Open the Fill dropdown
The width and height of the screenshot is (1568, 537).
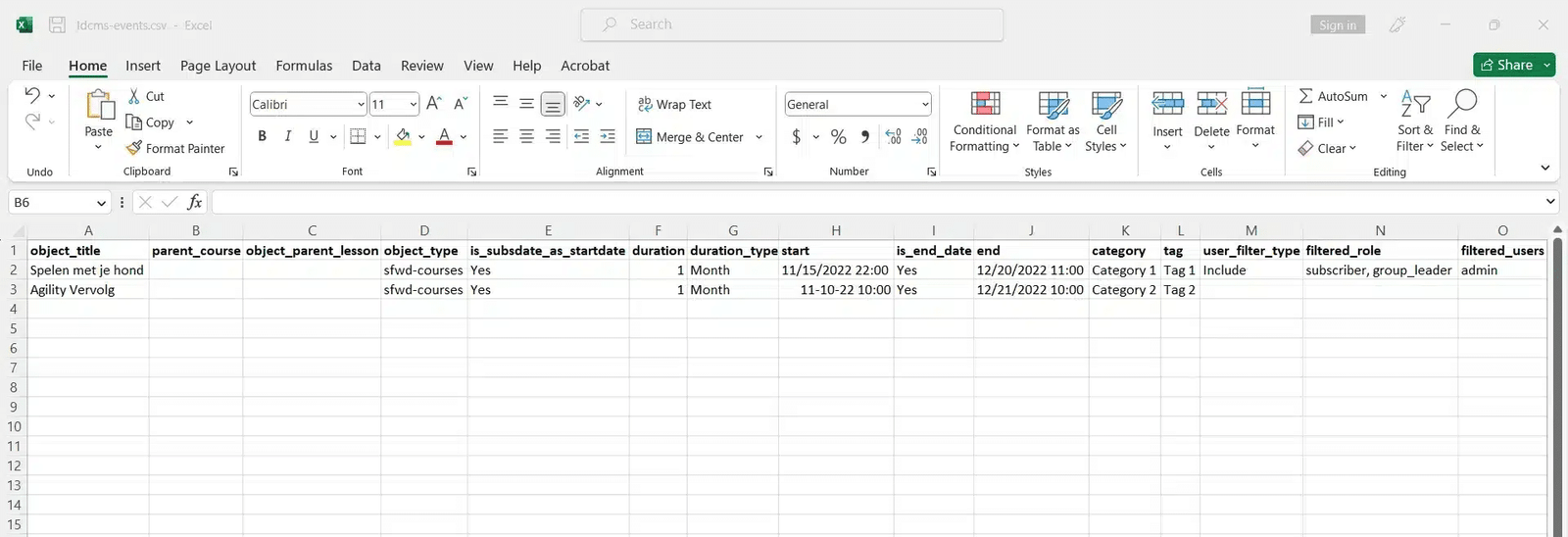coord(1321,122)
